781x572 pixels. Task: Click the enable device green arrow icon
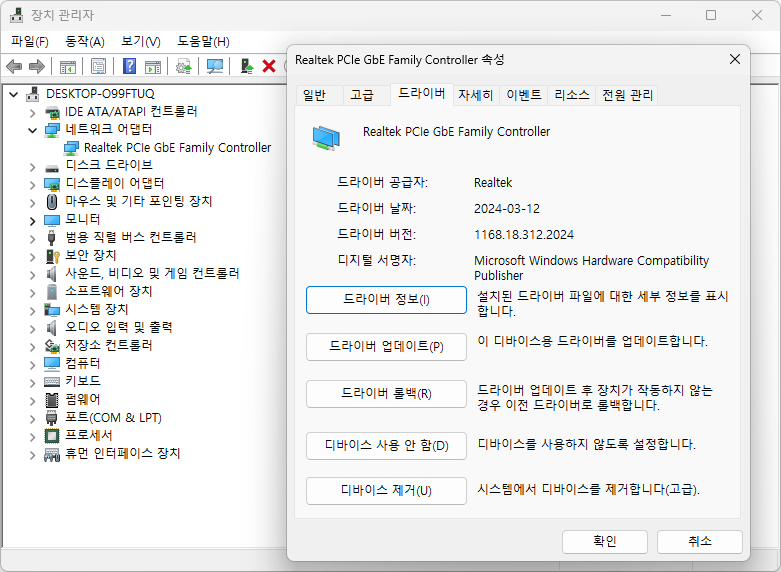click(x=247, y=66)
